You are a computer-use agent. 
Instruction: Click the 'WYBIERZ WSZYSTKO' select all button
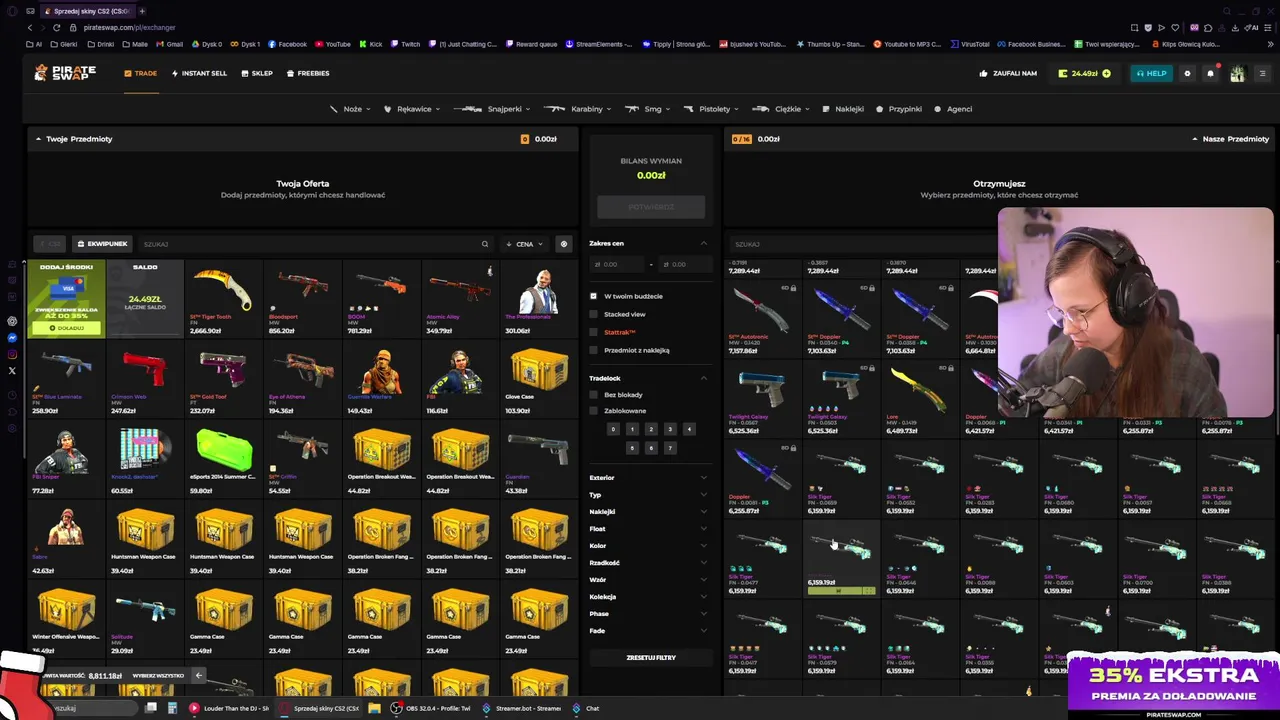(158, 676)
